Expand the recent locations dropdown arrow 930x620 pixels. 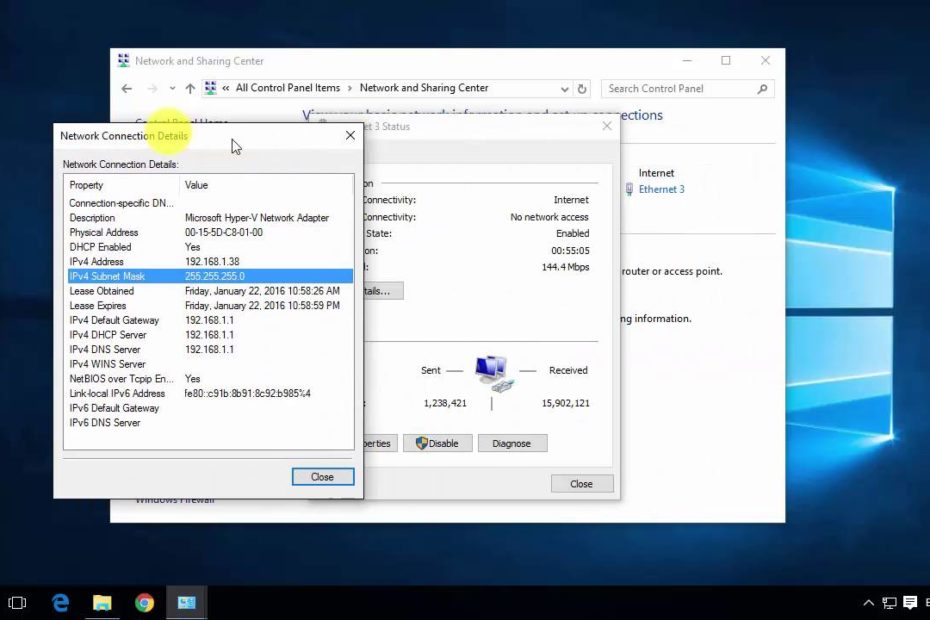172,89
